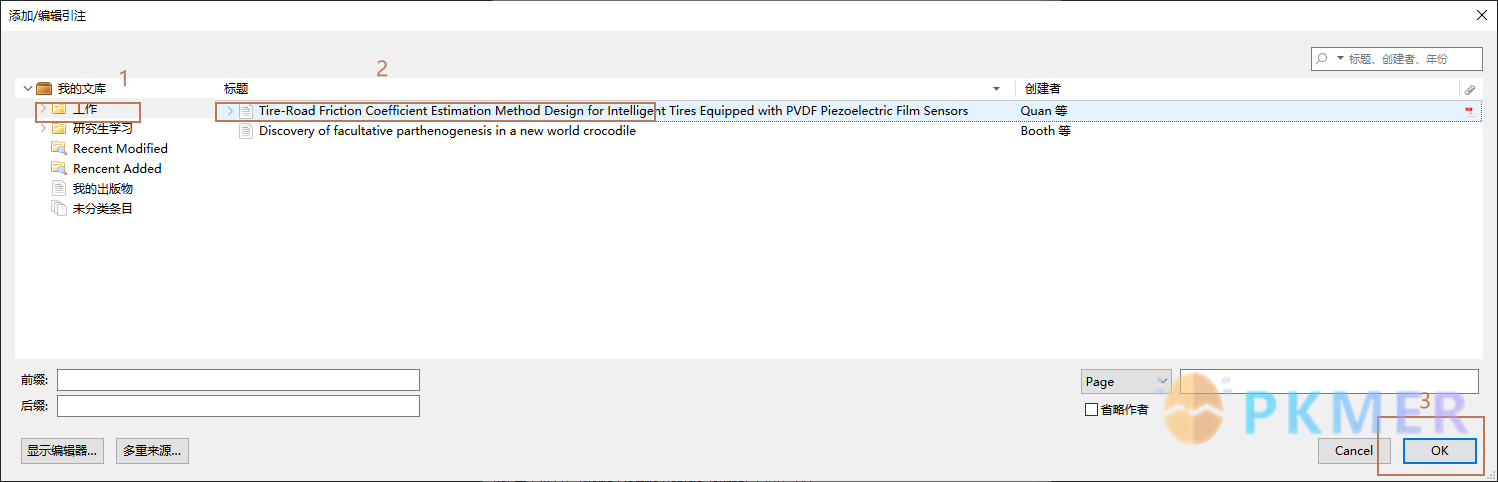Click the 前缀 prefix input field

tap(238, 380)
